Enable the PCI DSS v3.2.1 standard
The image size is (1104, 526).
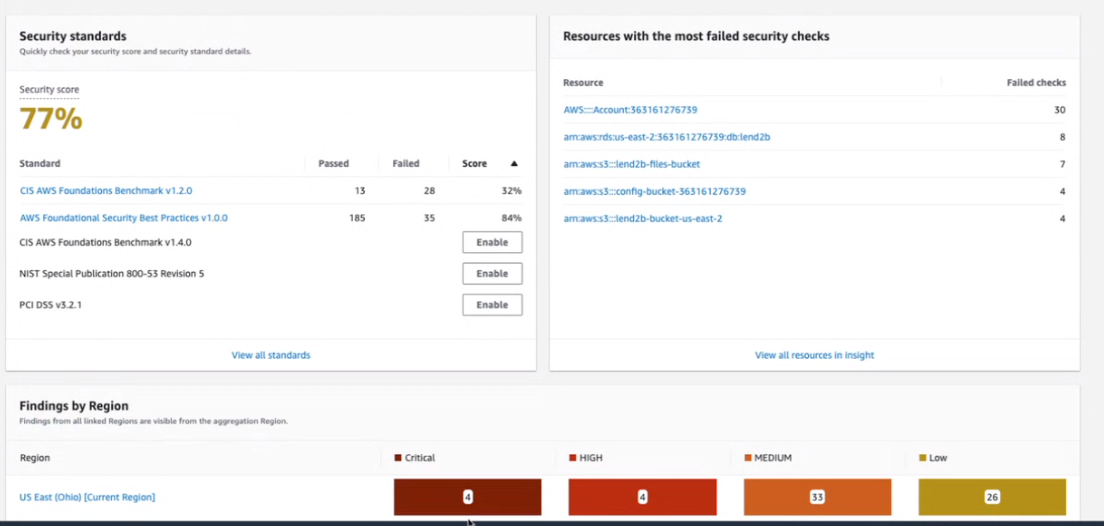pos(492,305)
